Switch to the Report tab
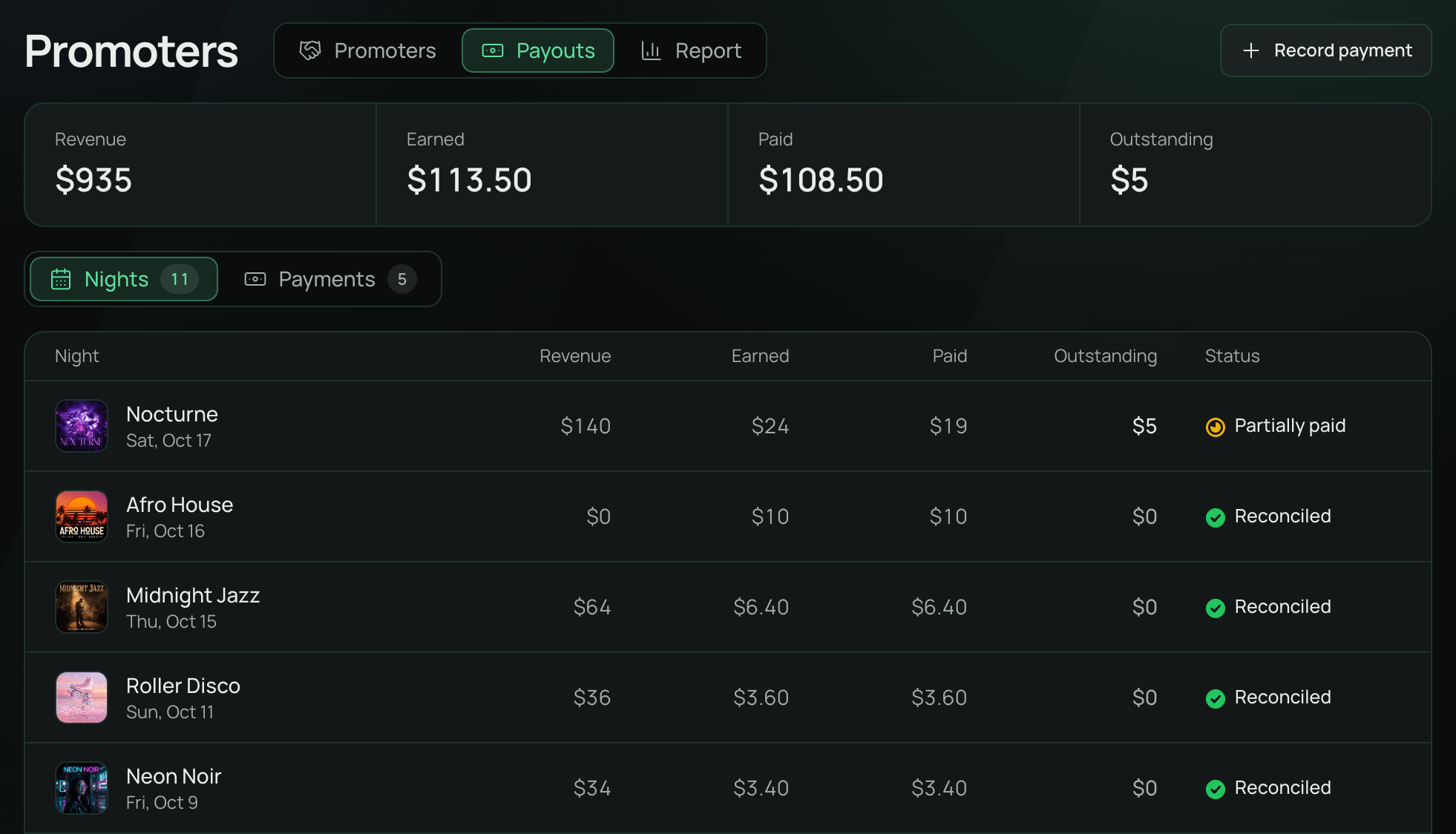Viewport: 1456px width, 834px height. tap(691, 50)
